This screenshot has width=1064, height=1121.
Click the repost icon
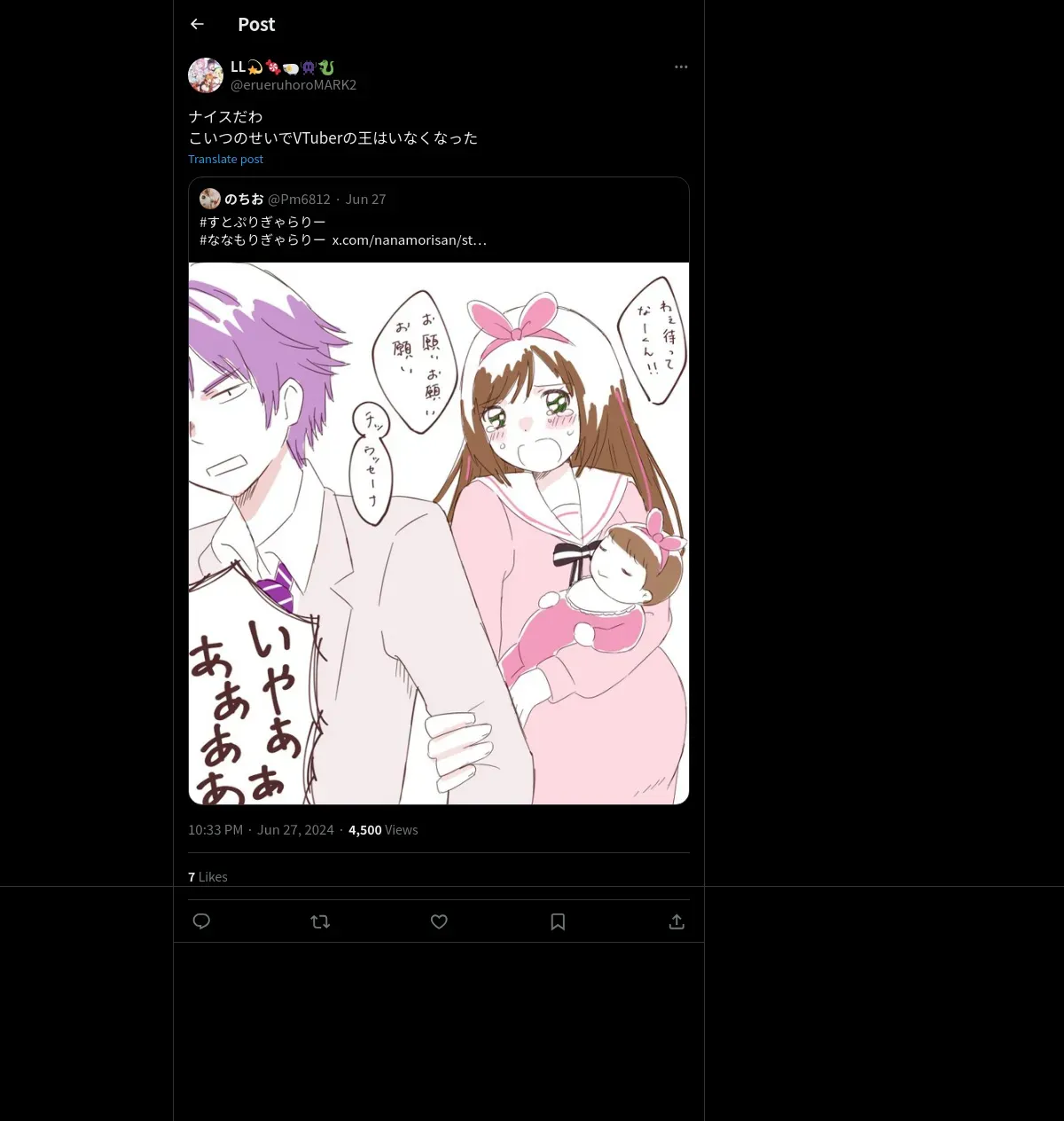320,921
